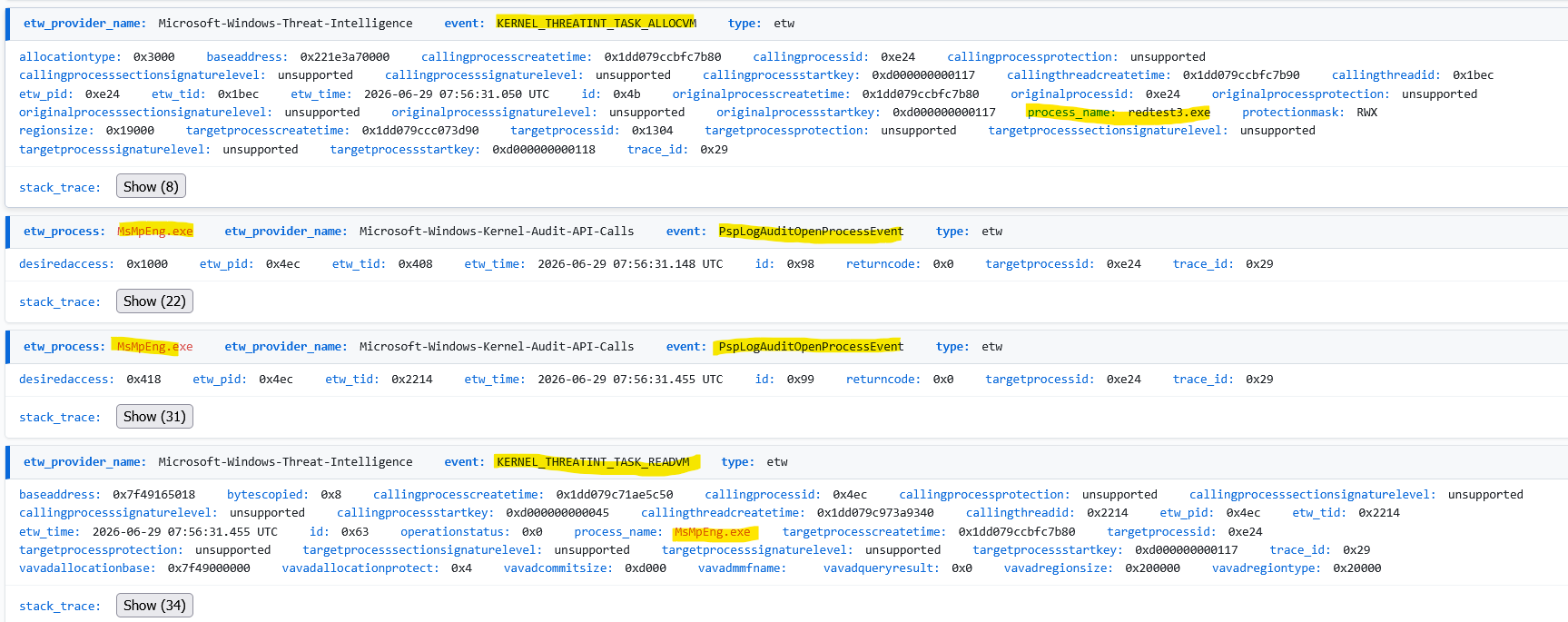Click the RWX protectionmask value
The width and height of the screenshot is (1568, 622).
[1366, 112]
